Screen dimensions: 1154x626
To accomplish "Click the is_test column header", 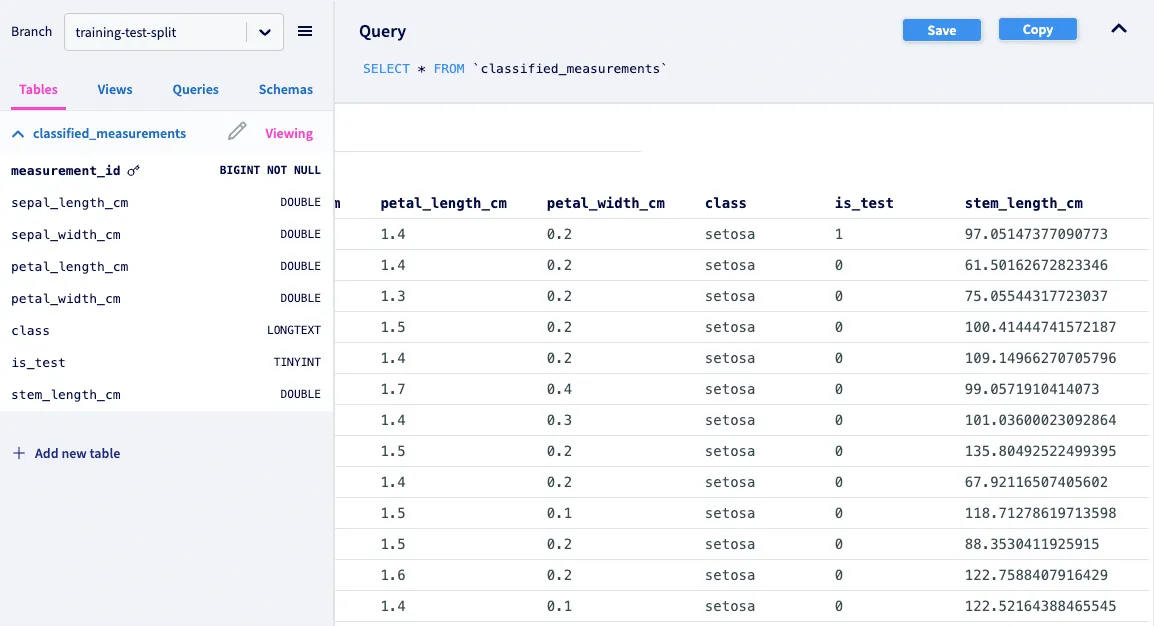I will 864,203.
